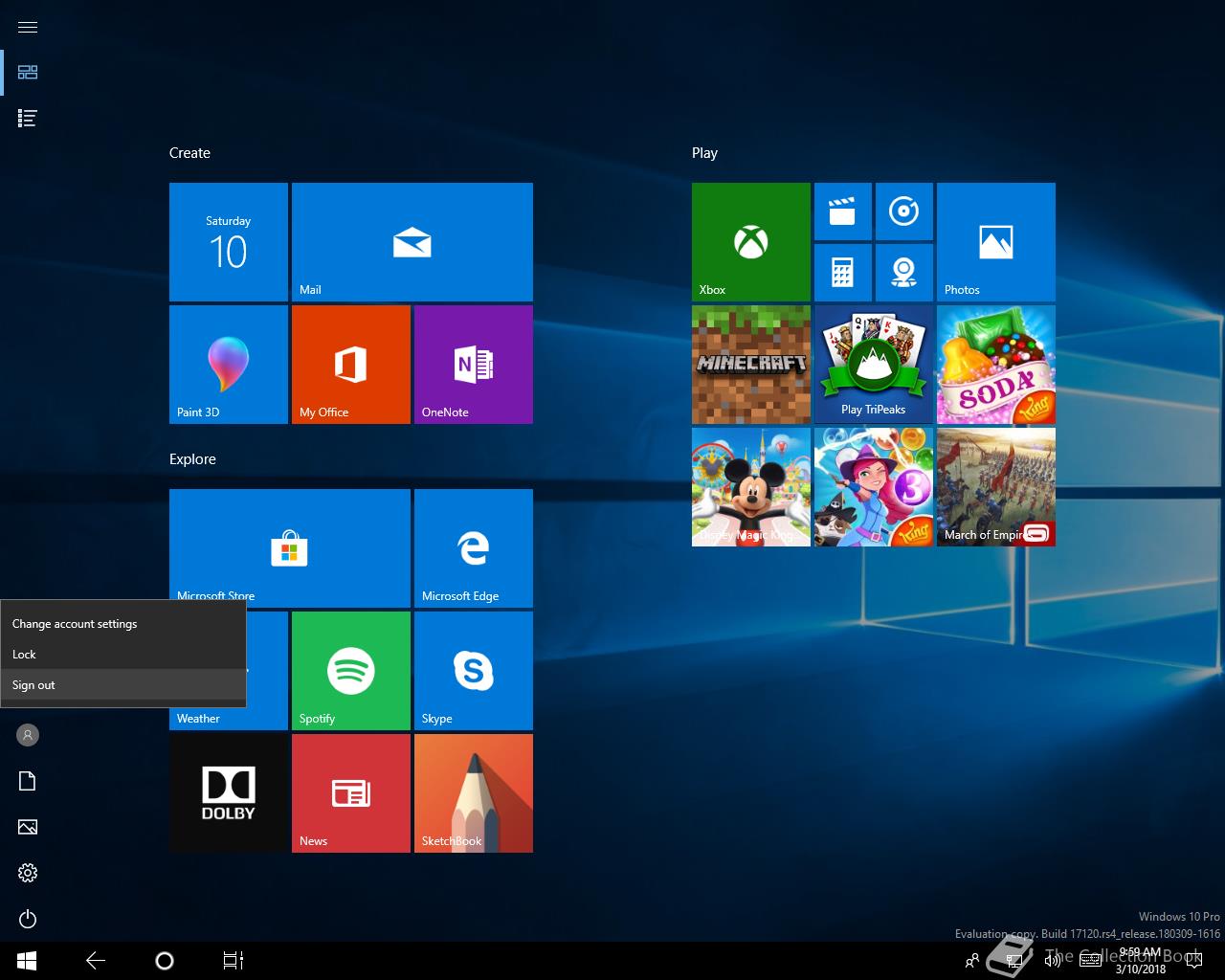
Task: Open the Action Center notification icon
Action: [x=1193, y=961]
